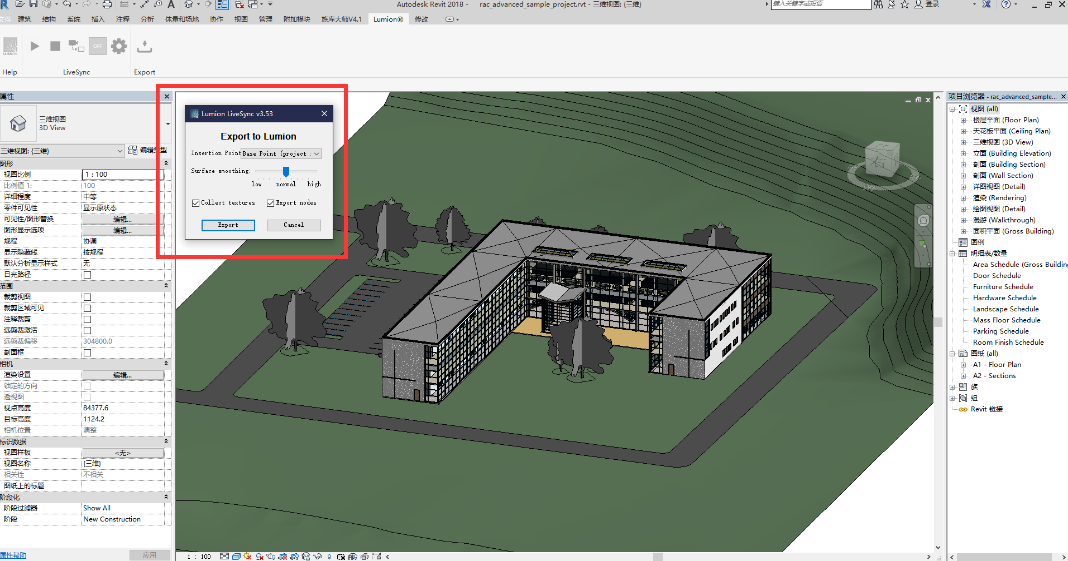Open the fourth ribbon tab left of Lumion
Screen dimensions: 1068x561
pos(241,19)
